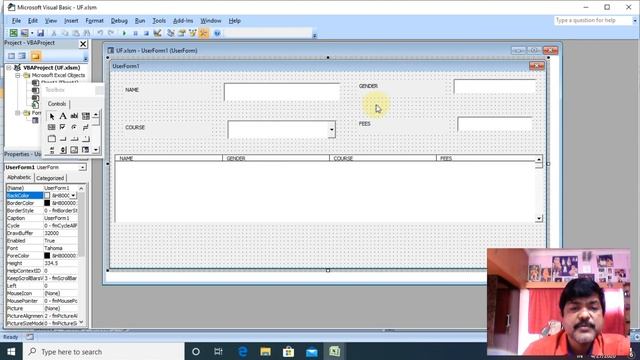
Task: Open Microsoft Edge from the taskbar
Action: point(242,351)
